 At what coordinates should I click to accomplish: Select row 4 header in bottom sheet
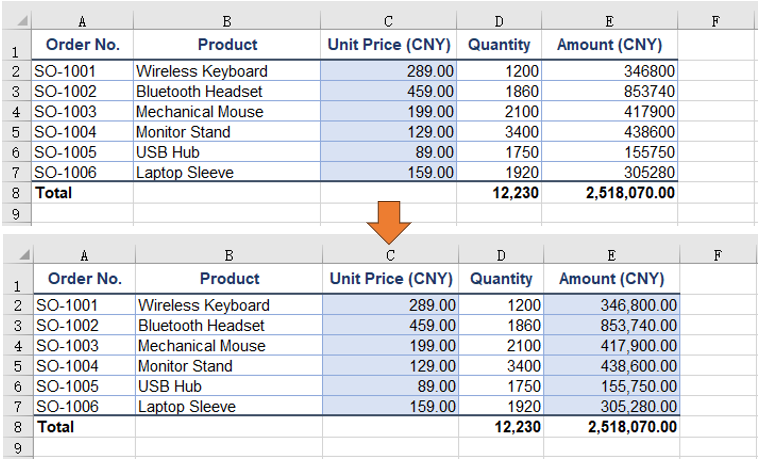point(18,345)
